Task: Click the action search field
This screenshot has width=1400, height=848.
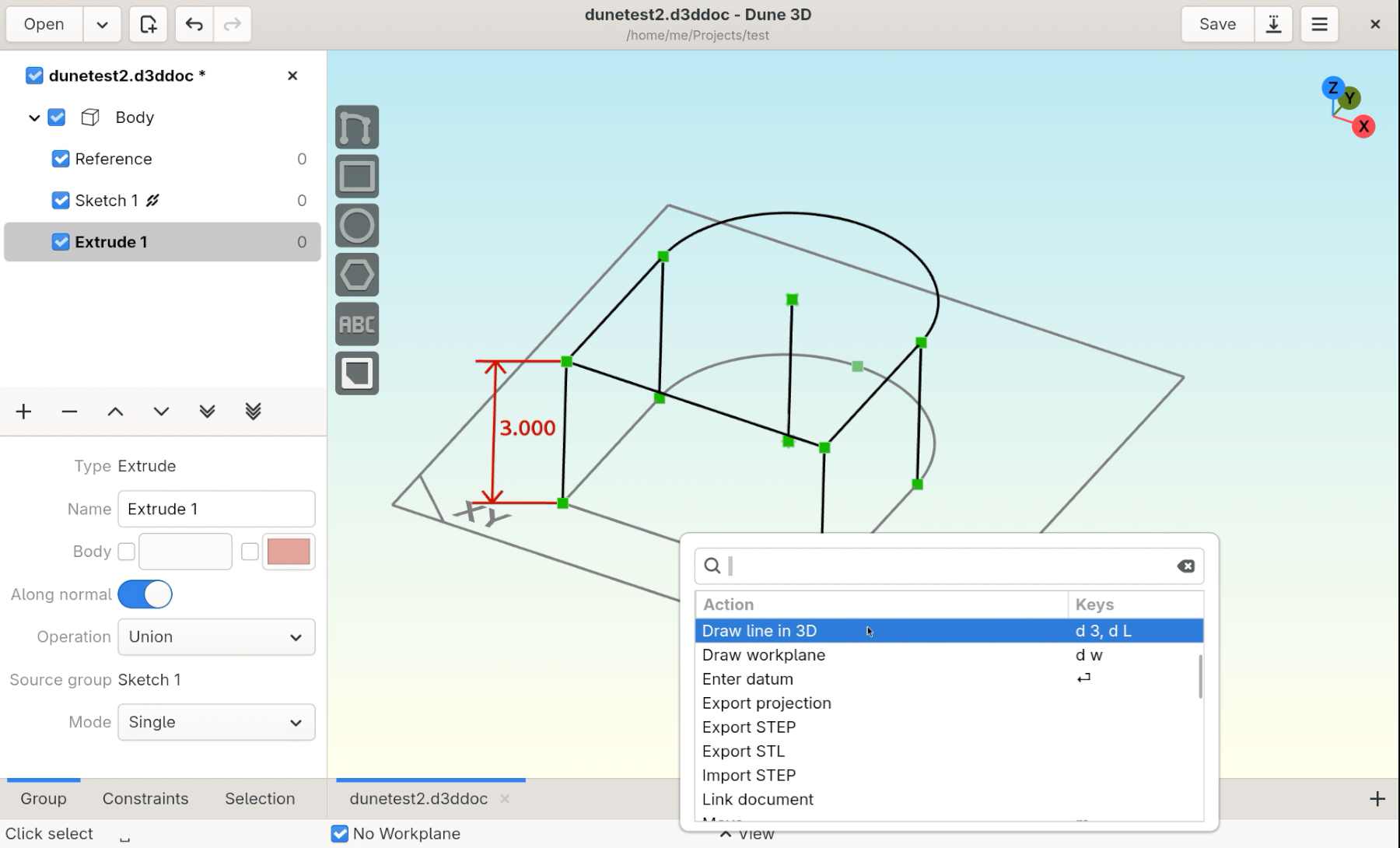Action: tap(949, 566)
